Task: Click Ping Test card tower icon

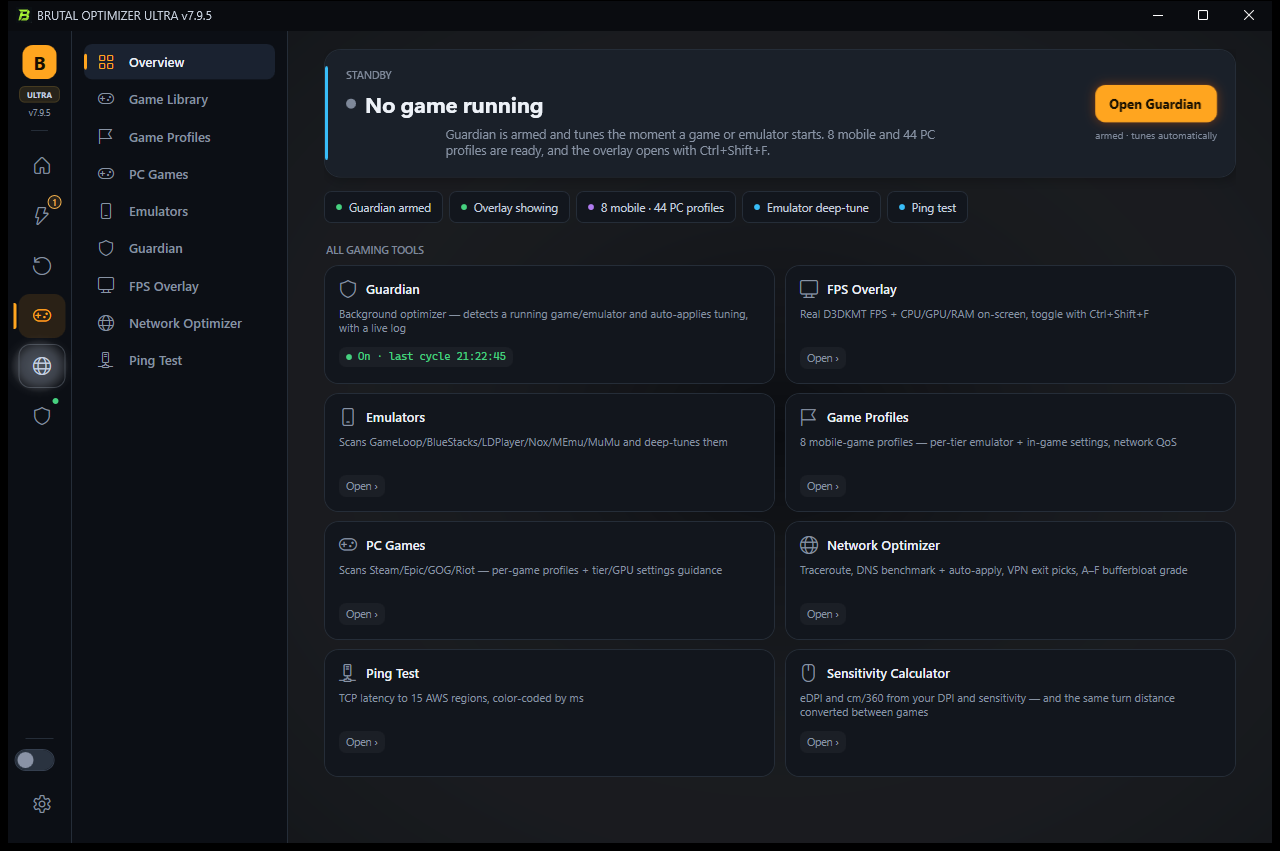Action: point(348,673)
